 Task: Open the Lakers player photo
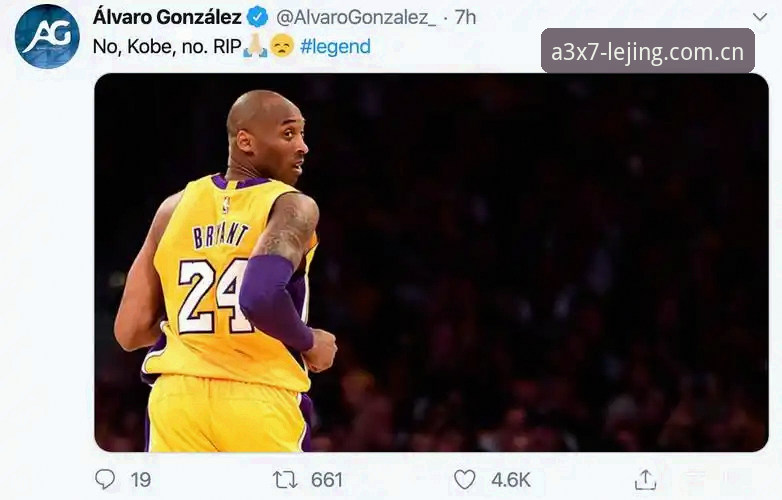coord(431,263)
